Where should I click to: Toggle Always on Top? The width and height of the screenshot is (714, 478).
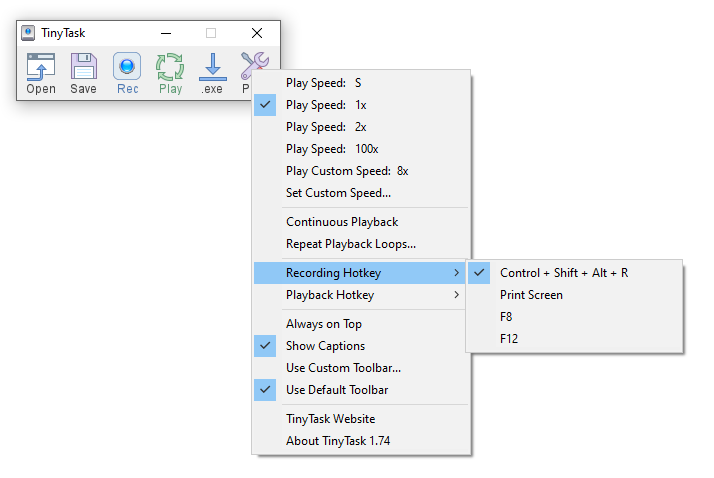(362, 324)
